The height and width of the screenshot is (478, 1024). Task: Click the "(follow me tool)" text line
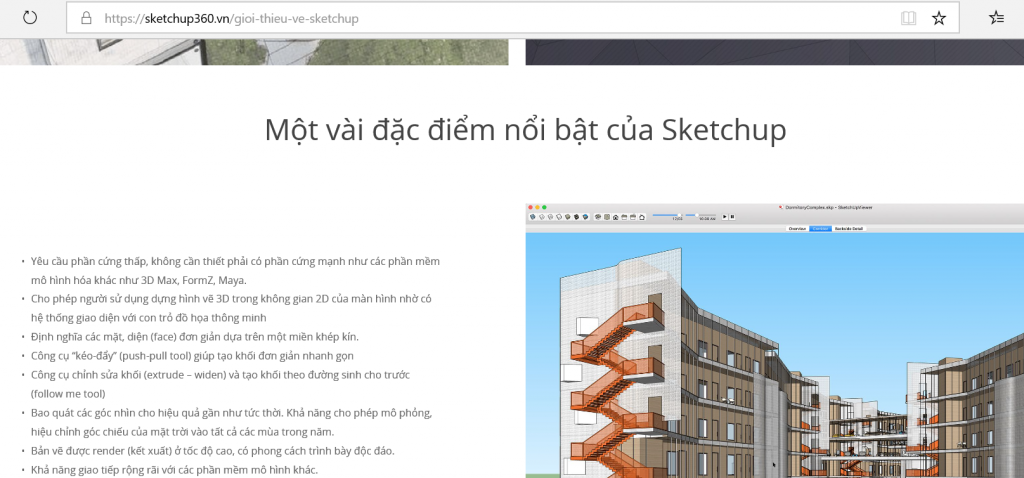(68, 394)
